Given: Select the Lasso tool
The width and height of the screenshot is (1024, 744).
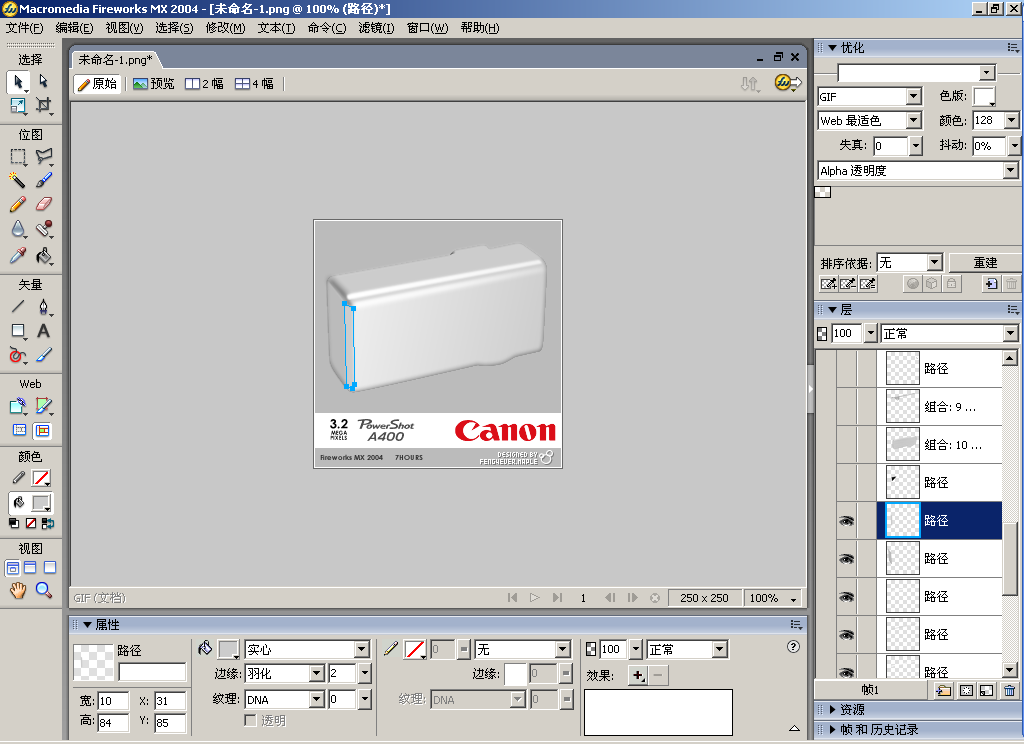Looking at the screenshot, I should 44,157.
